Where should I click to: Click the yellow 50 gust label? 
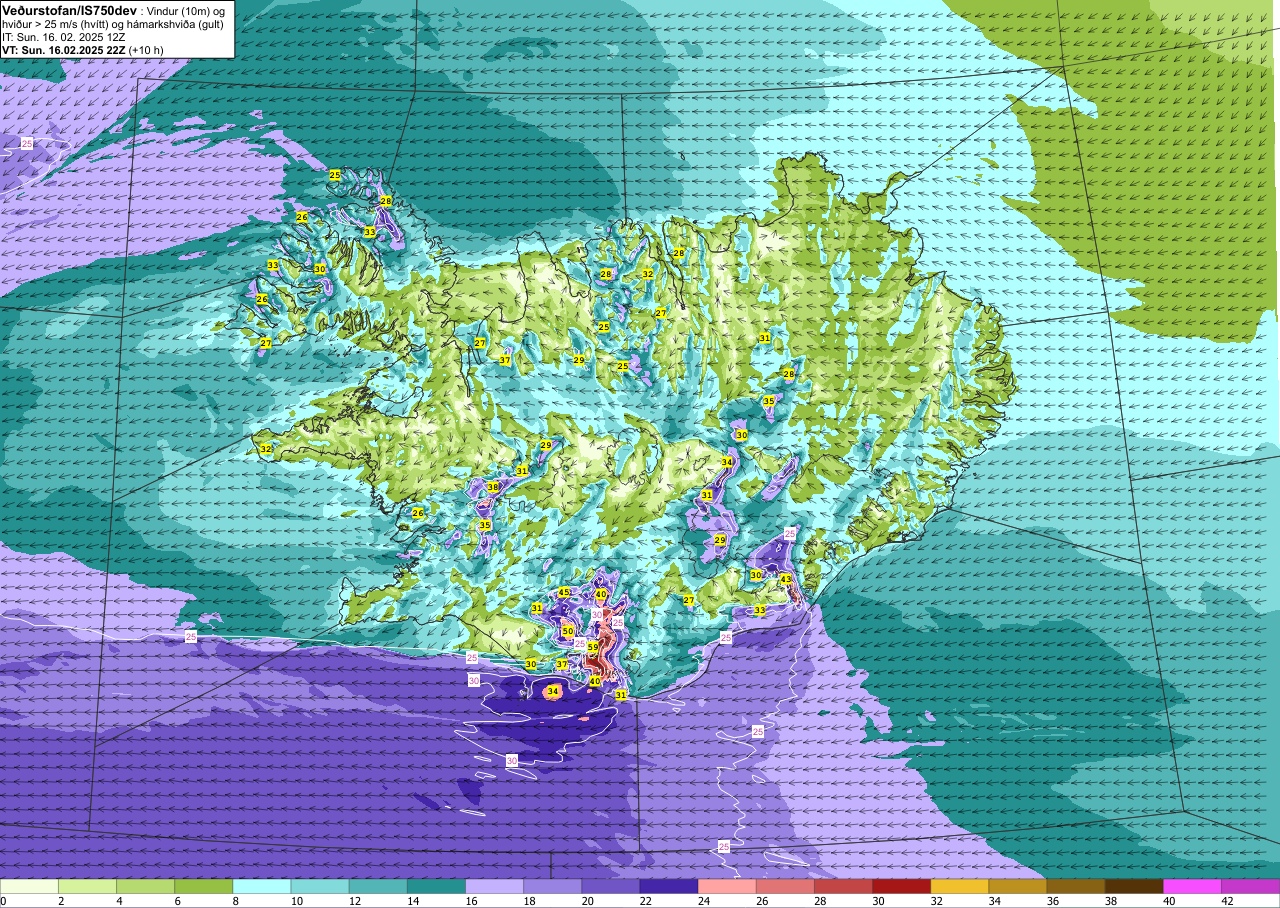[568, 631]
